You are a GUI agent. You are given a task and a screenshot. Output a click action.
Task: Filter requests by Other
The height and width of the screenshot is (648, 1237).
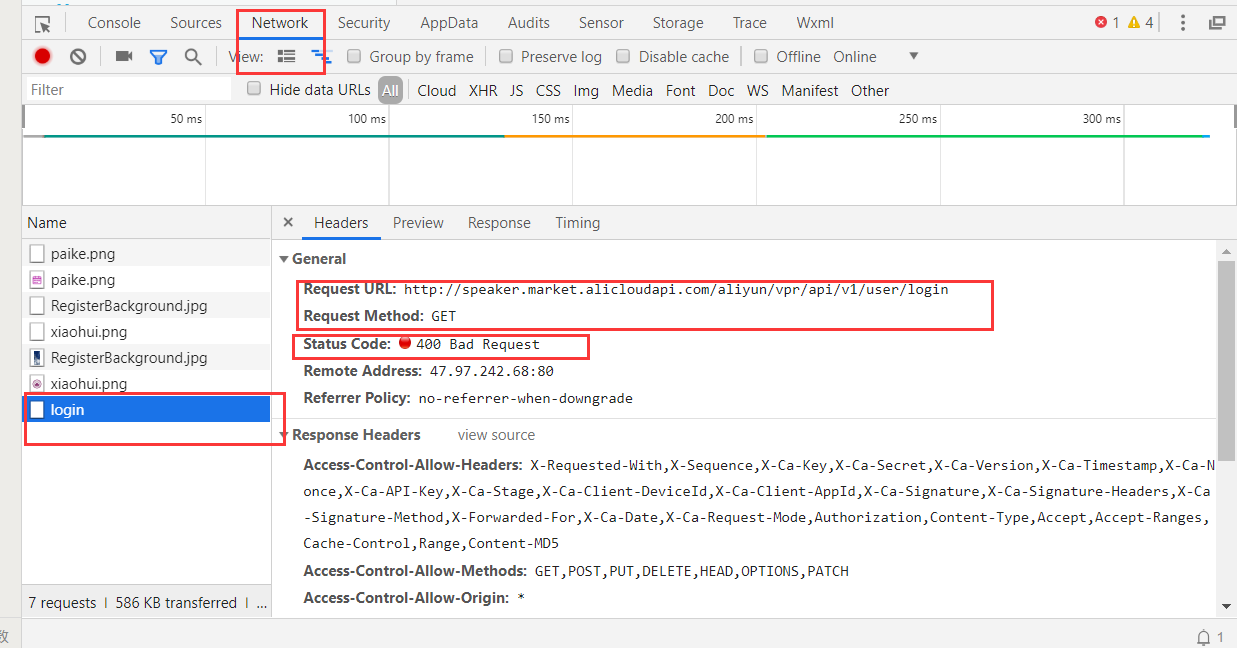pyautogui.click(x=870, y=90)
